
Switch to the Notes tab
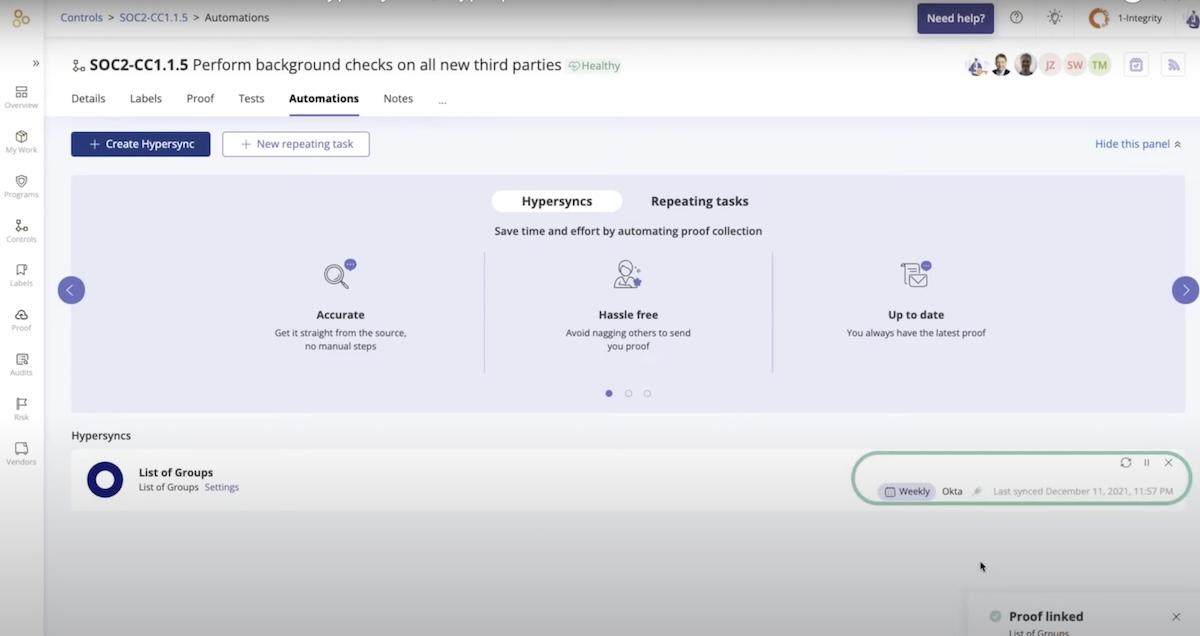click(398, 99)
